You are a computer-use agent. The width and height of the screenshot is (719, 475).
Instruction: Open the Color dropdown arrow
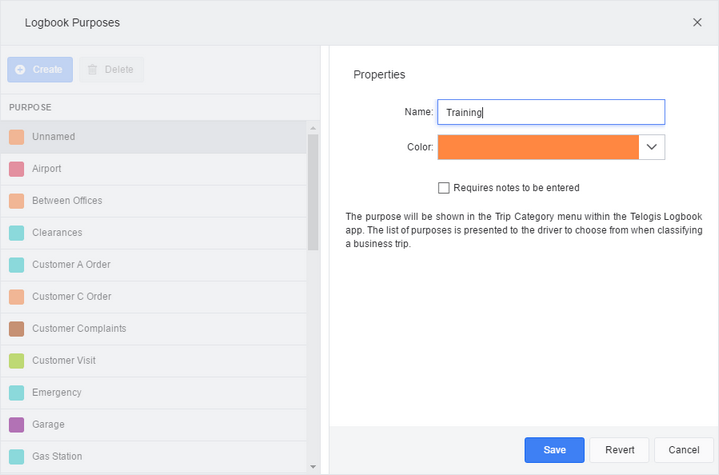652,147
